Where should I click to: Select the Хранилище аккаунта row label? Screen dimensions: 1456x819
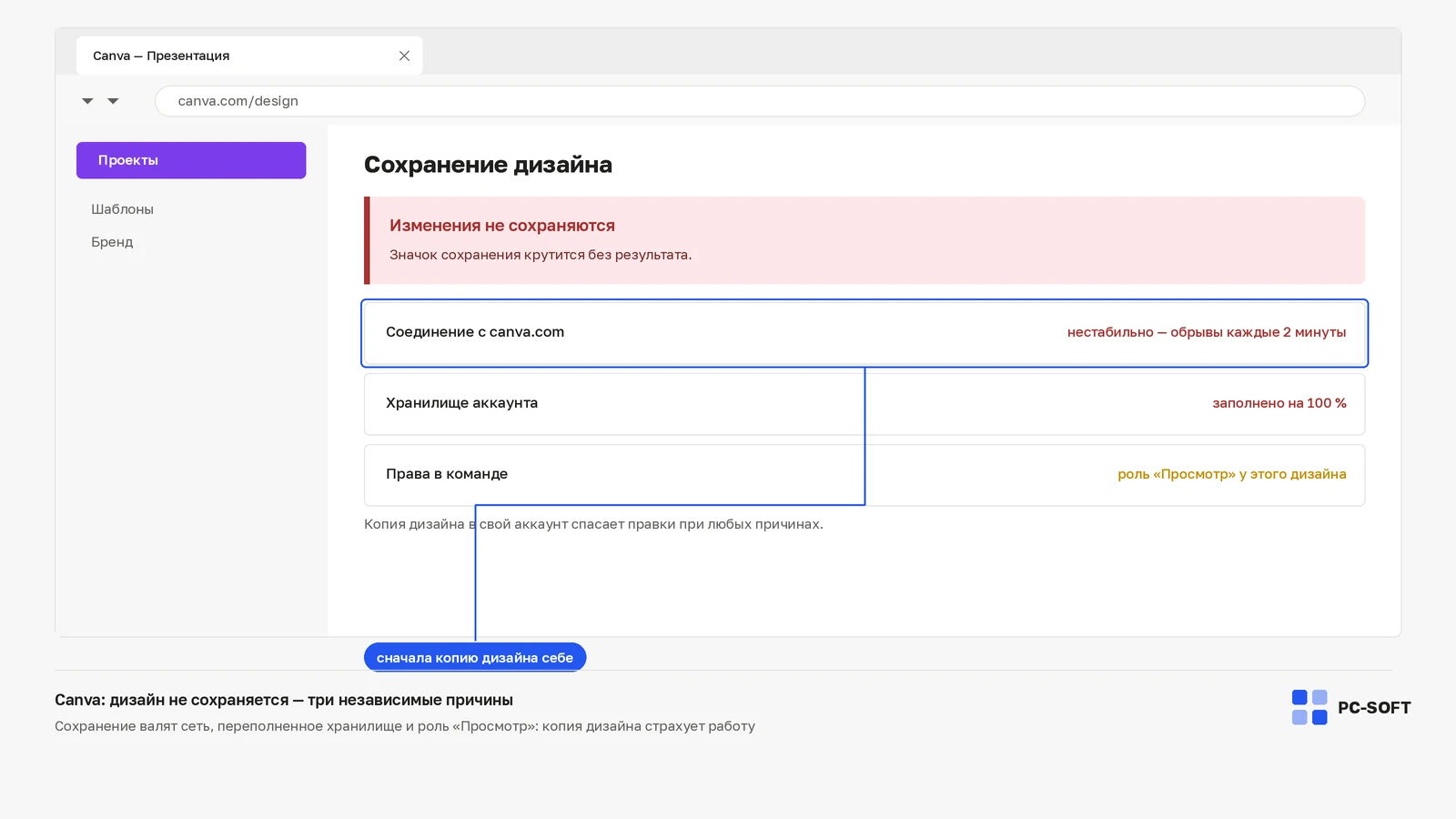tap(461, 403)
